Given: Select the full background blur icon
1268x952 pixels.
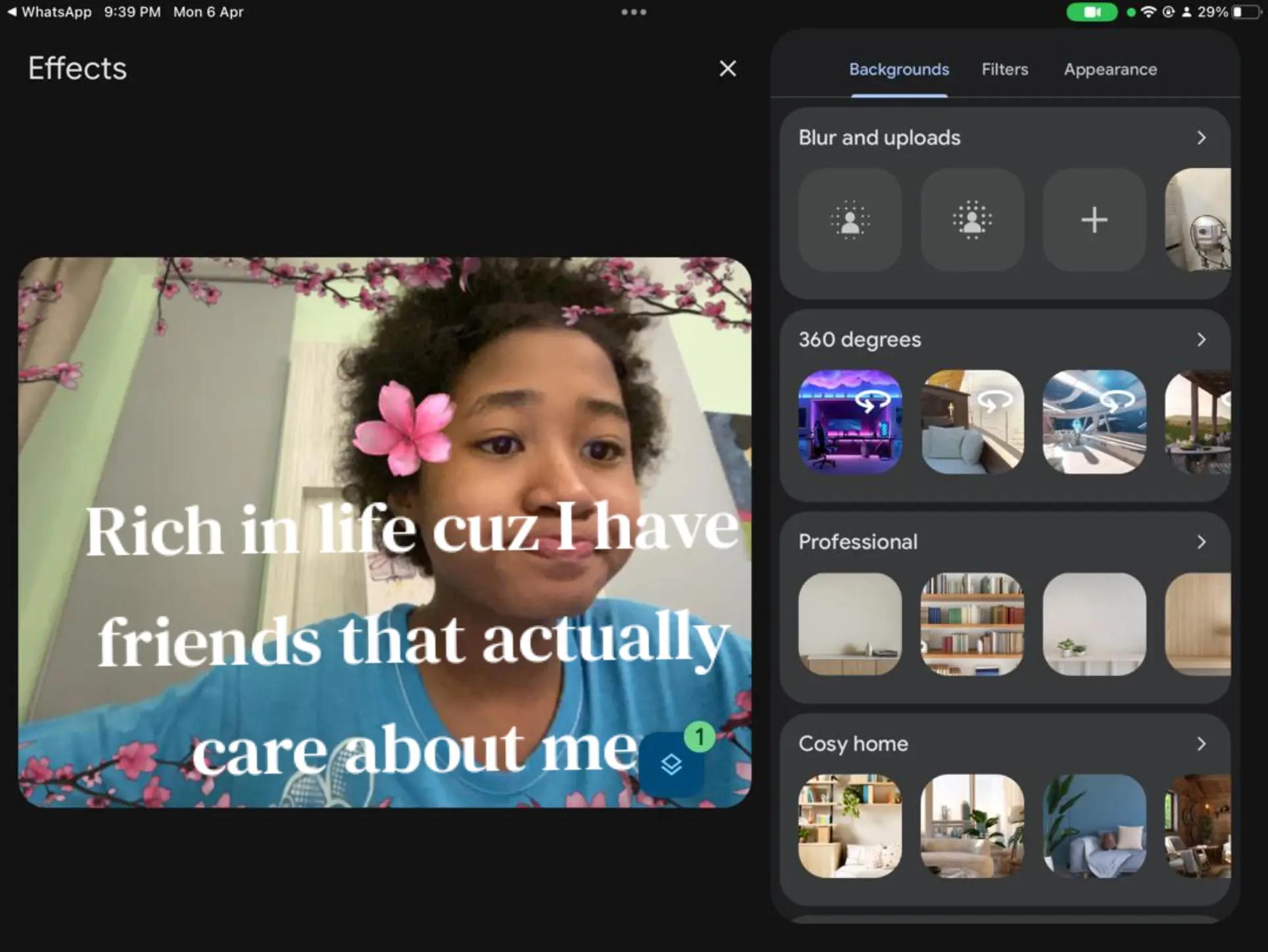Looking at the screenshot, I should pos(972,220).
